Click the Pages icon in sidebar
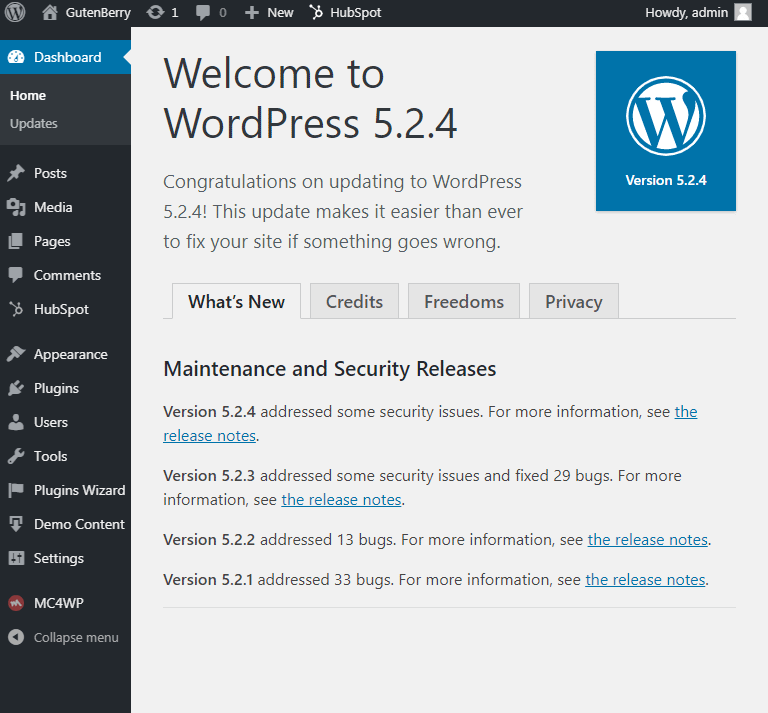 click(x=16, y=241)
